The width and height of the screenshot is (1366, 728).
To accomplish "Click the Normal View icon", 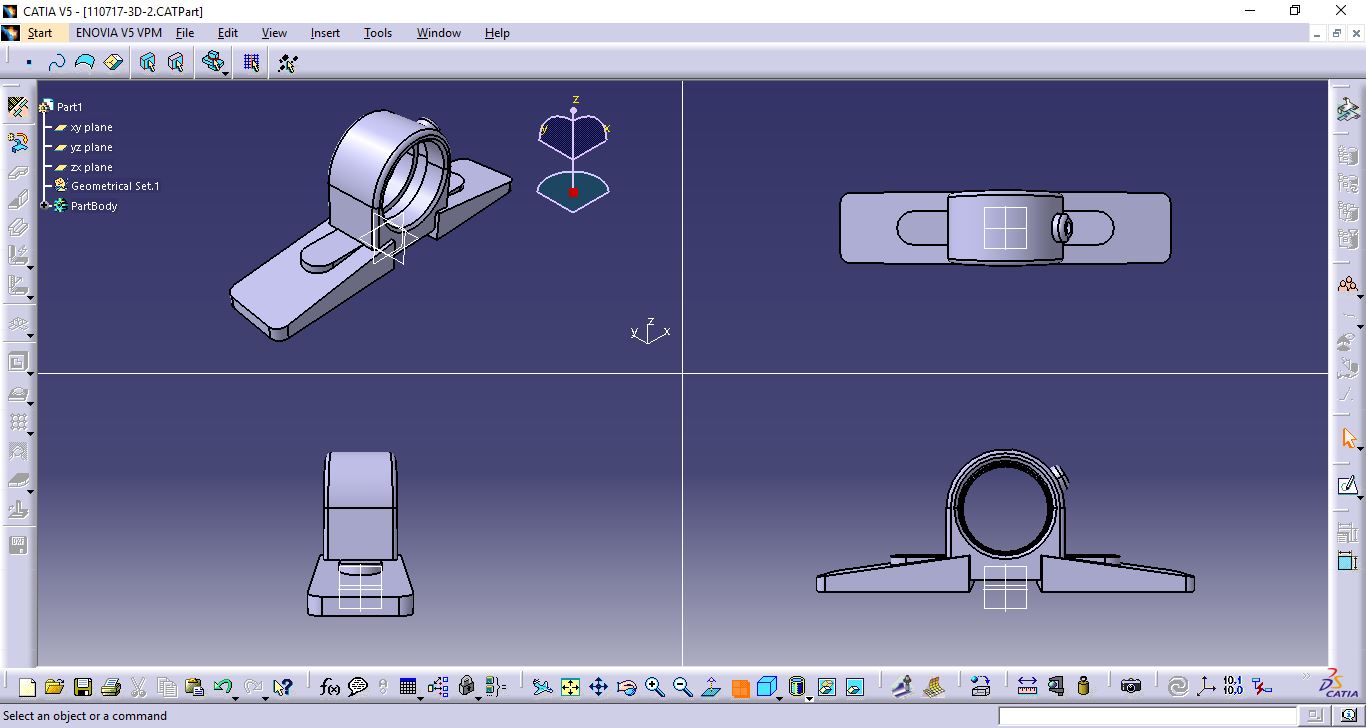I will click(711, 687).
